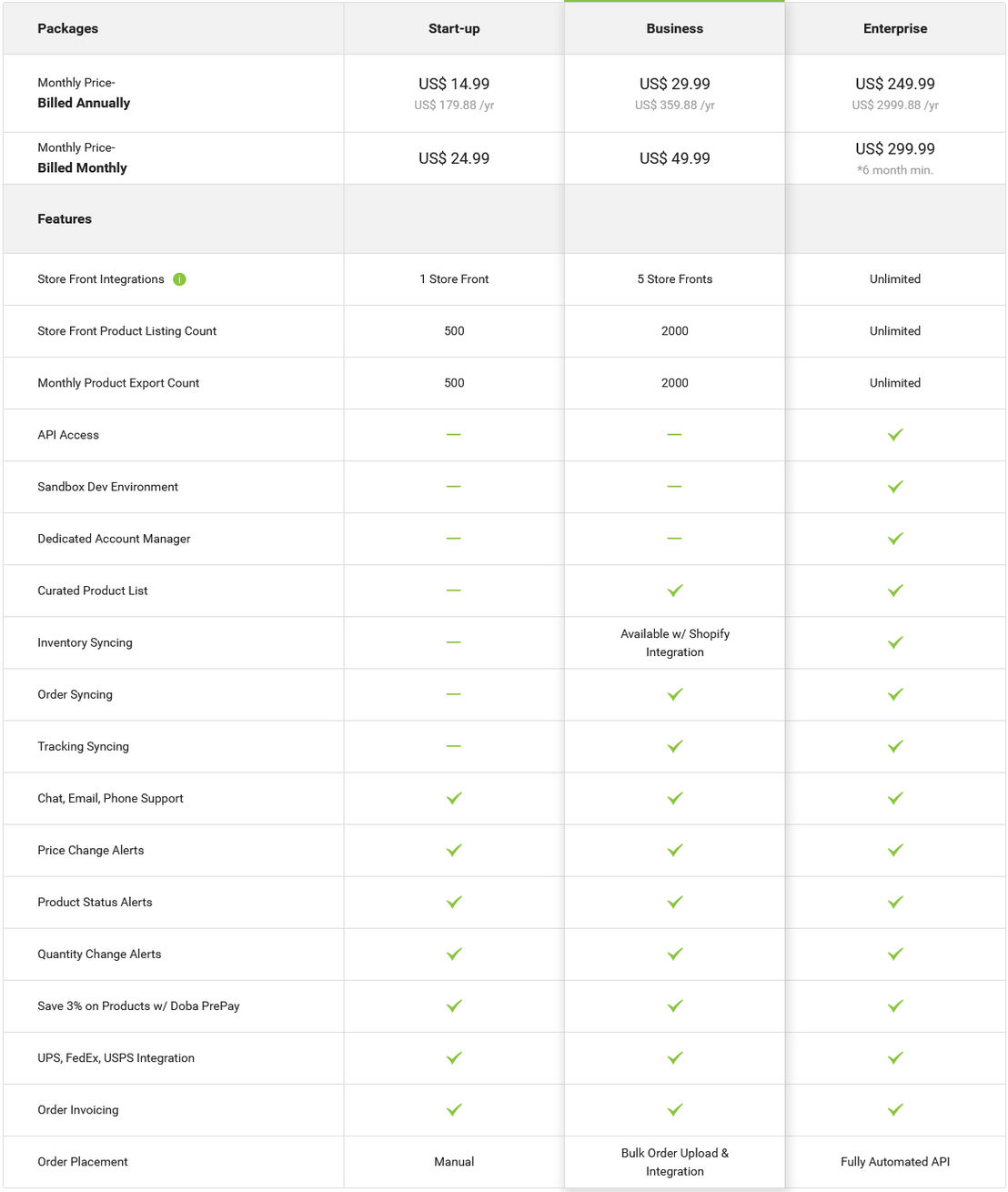This screenshot has height=1192, width=1008.
Task: Click Enterprise "Unlimited" in Store Front Integrations row
Action: (895, 279)
